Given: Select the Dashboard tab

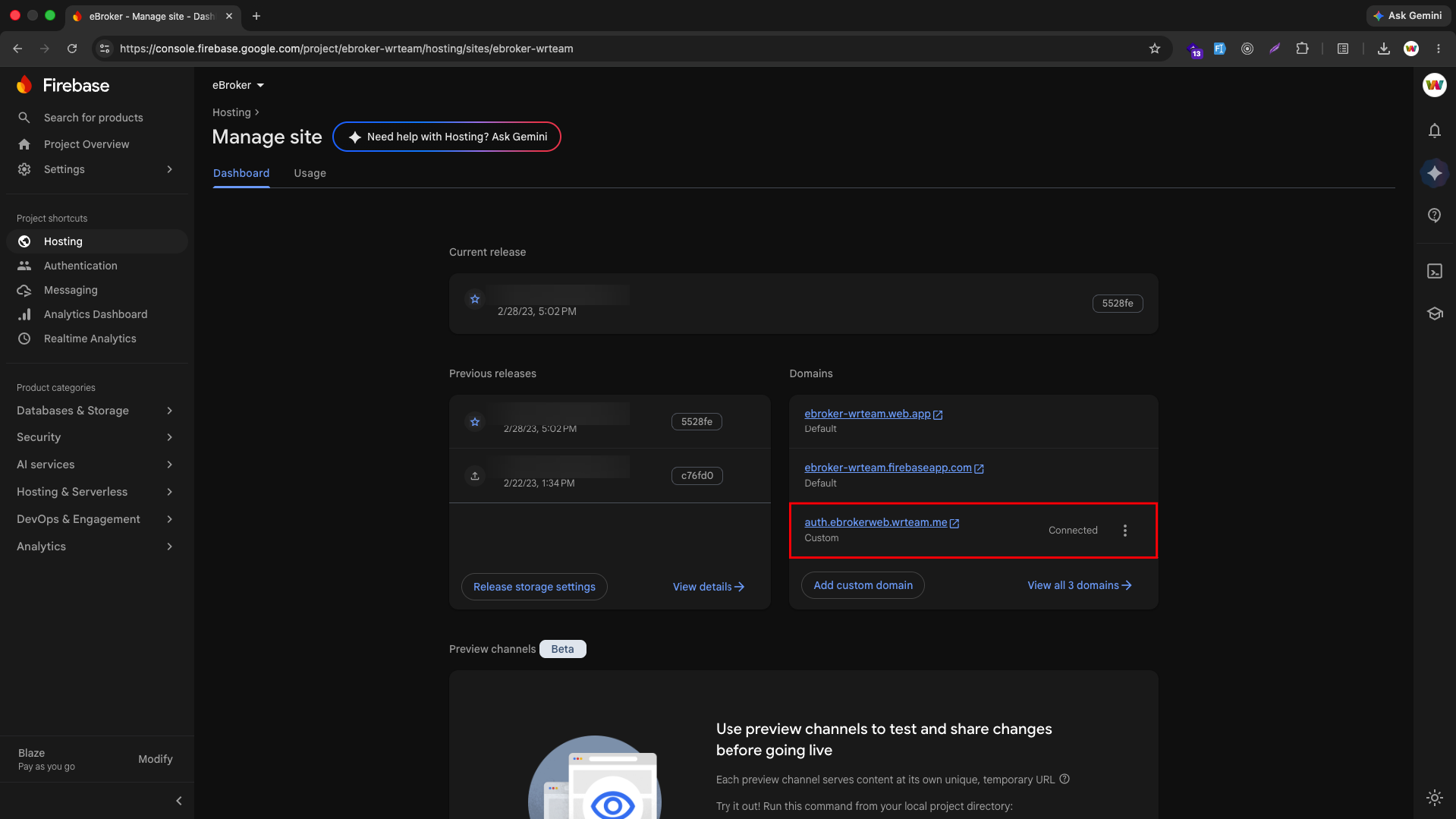Looking at the screenshot, I should tap(241, 173).
